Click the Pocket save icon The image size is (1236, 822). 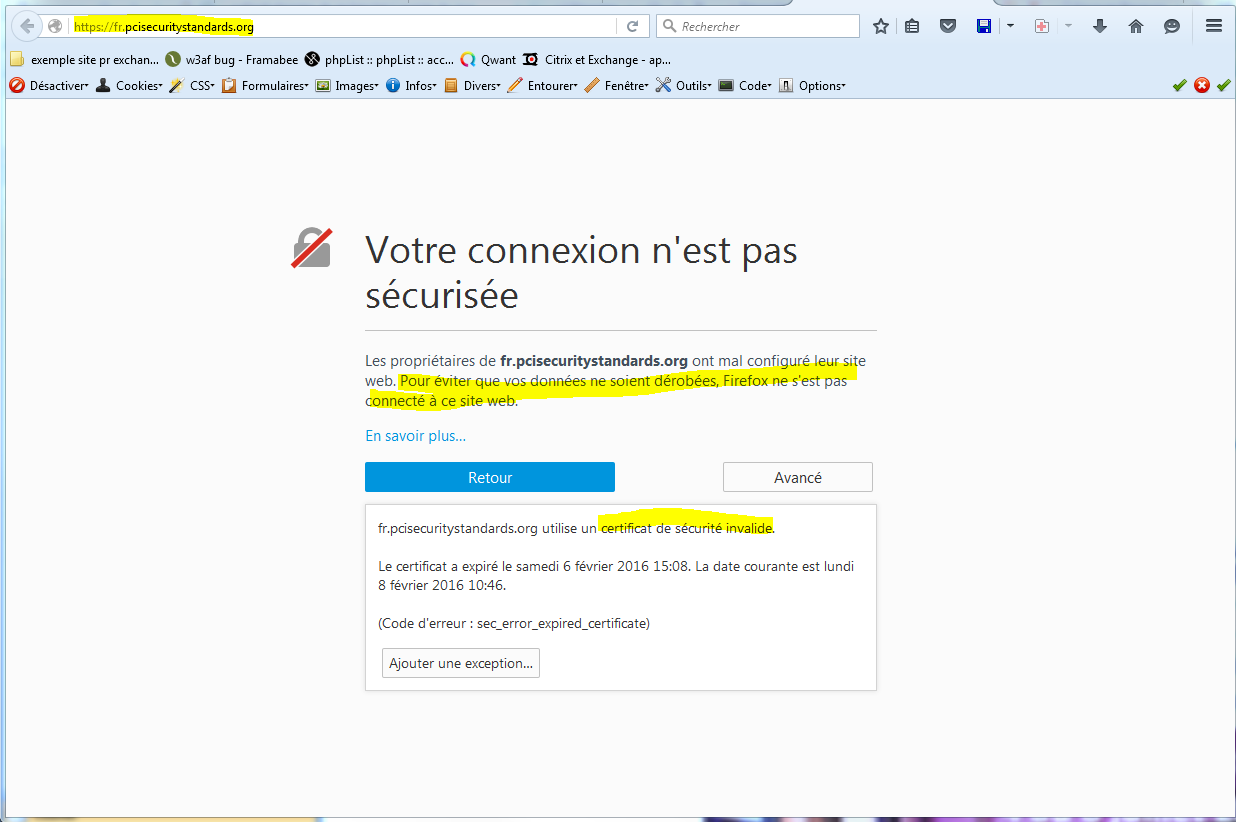(947, 27)
